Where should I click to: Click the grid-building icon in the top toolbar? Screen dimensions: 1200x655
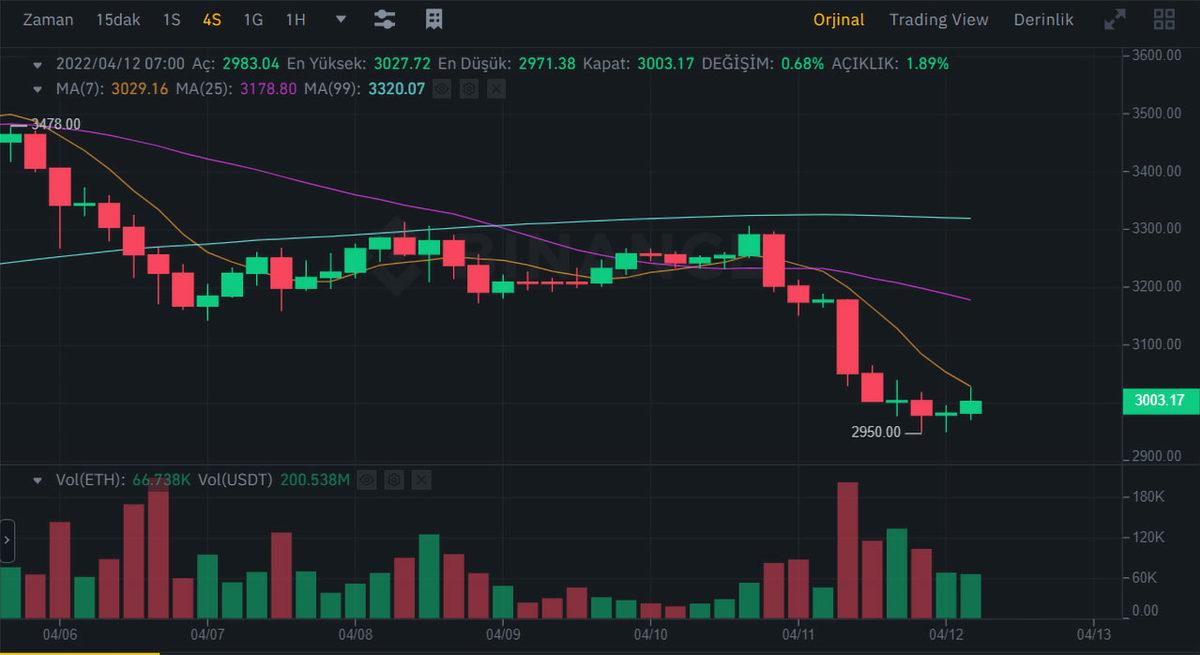434,19
